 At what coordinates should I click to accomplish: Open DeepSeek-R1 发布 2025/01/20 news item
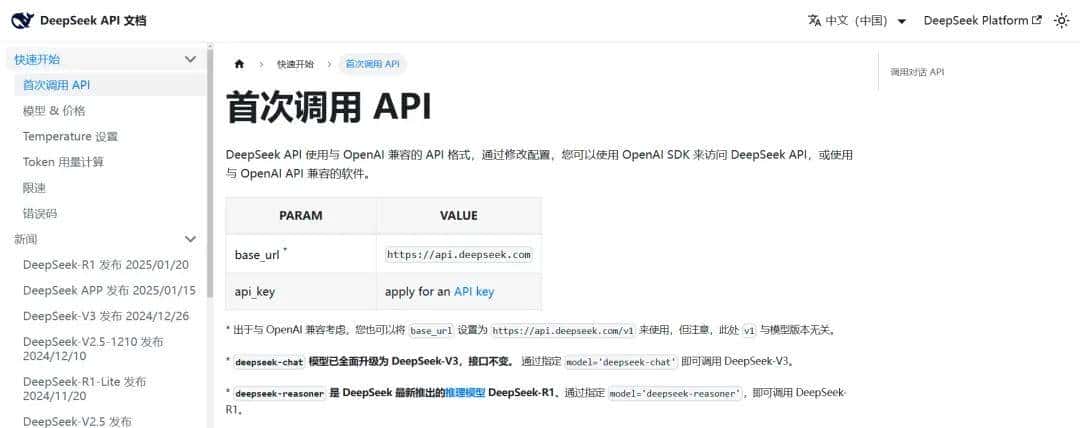point(106,265)
